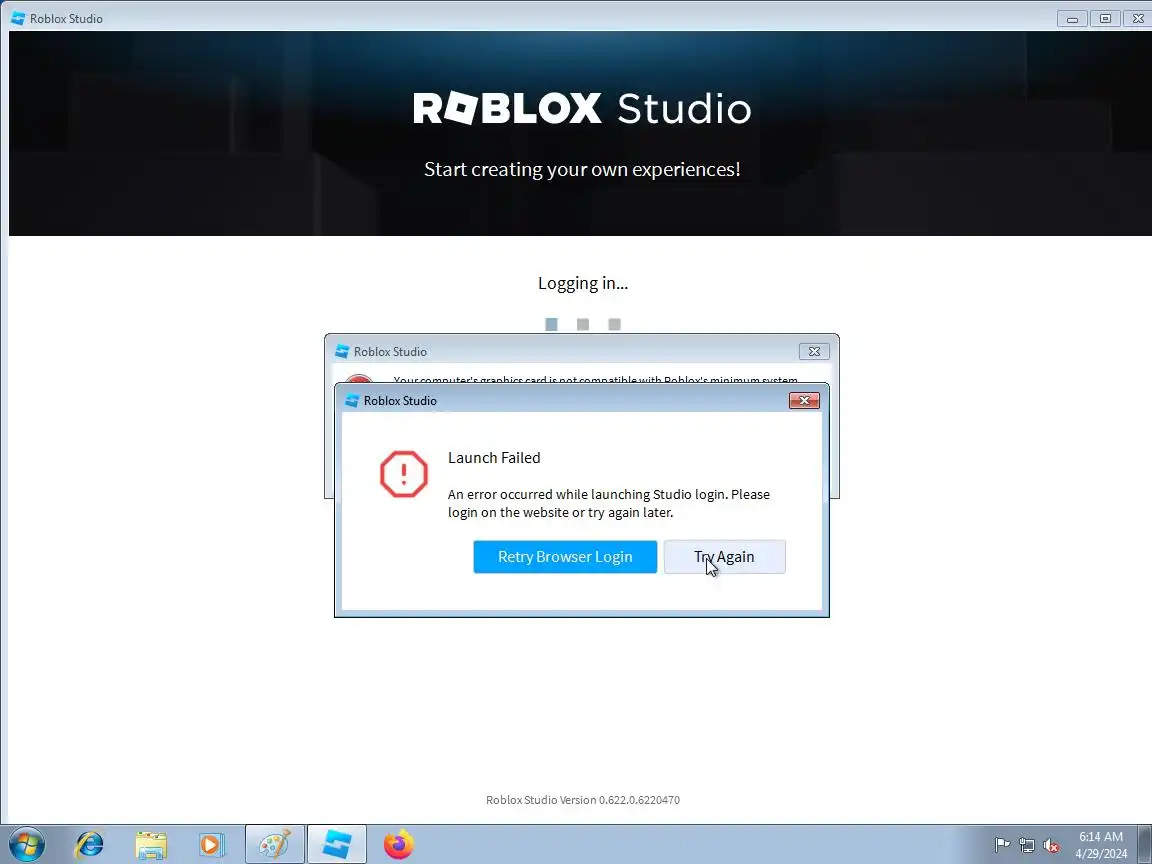
Task: Click the Roblox icon in Launch Failed title bar
Action: click(x=352, y=400)
